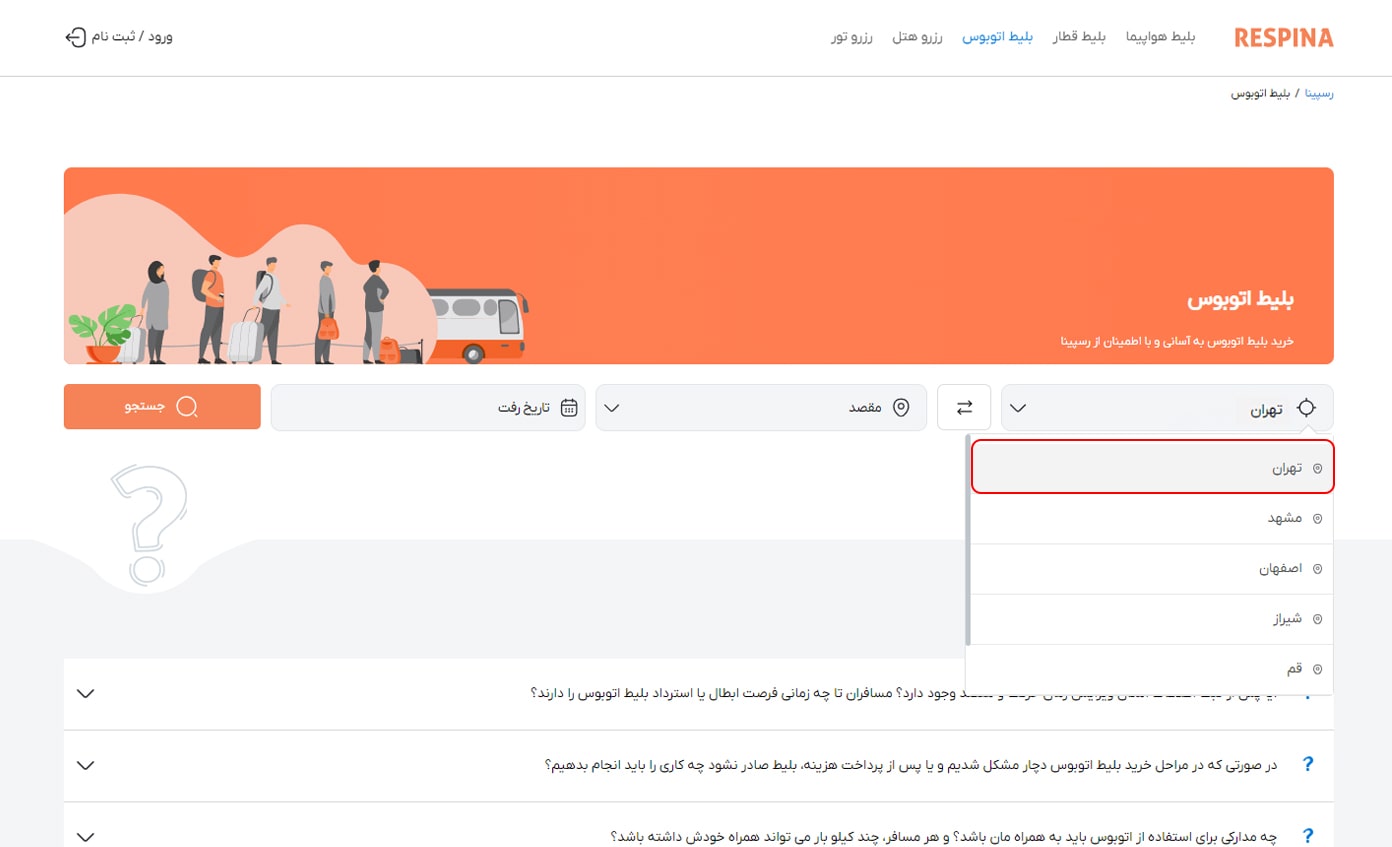Viewport: 1392px width, 847px height.
Task: Click the calendar icon in تاریخ رفت field
Action: tap(569, 407)
